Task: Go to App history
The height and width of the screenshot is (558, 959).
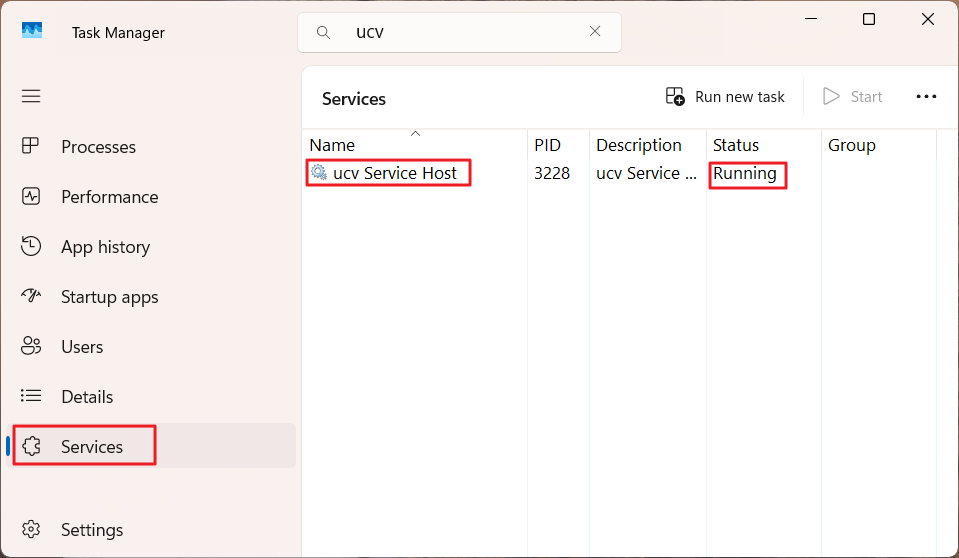Action: click(105, 247)
